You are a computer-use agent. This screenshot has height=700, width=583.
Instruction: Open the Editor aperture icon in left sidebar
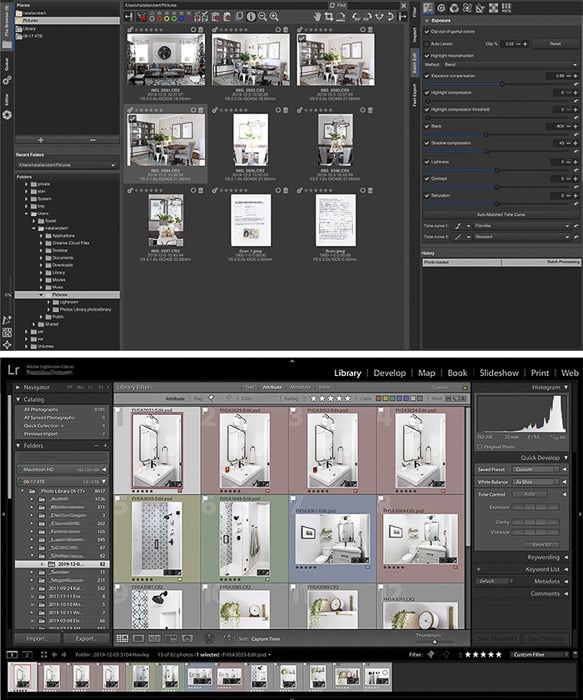tap(7, 115)
